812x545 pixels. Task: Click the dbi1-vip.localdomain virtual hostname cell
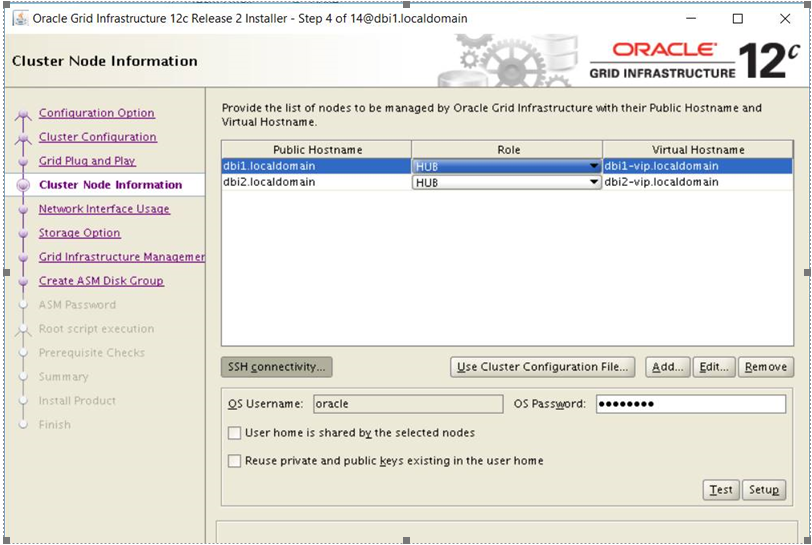pyautogui.click(x=698, y=166)
